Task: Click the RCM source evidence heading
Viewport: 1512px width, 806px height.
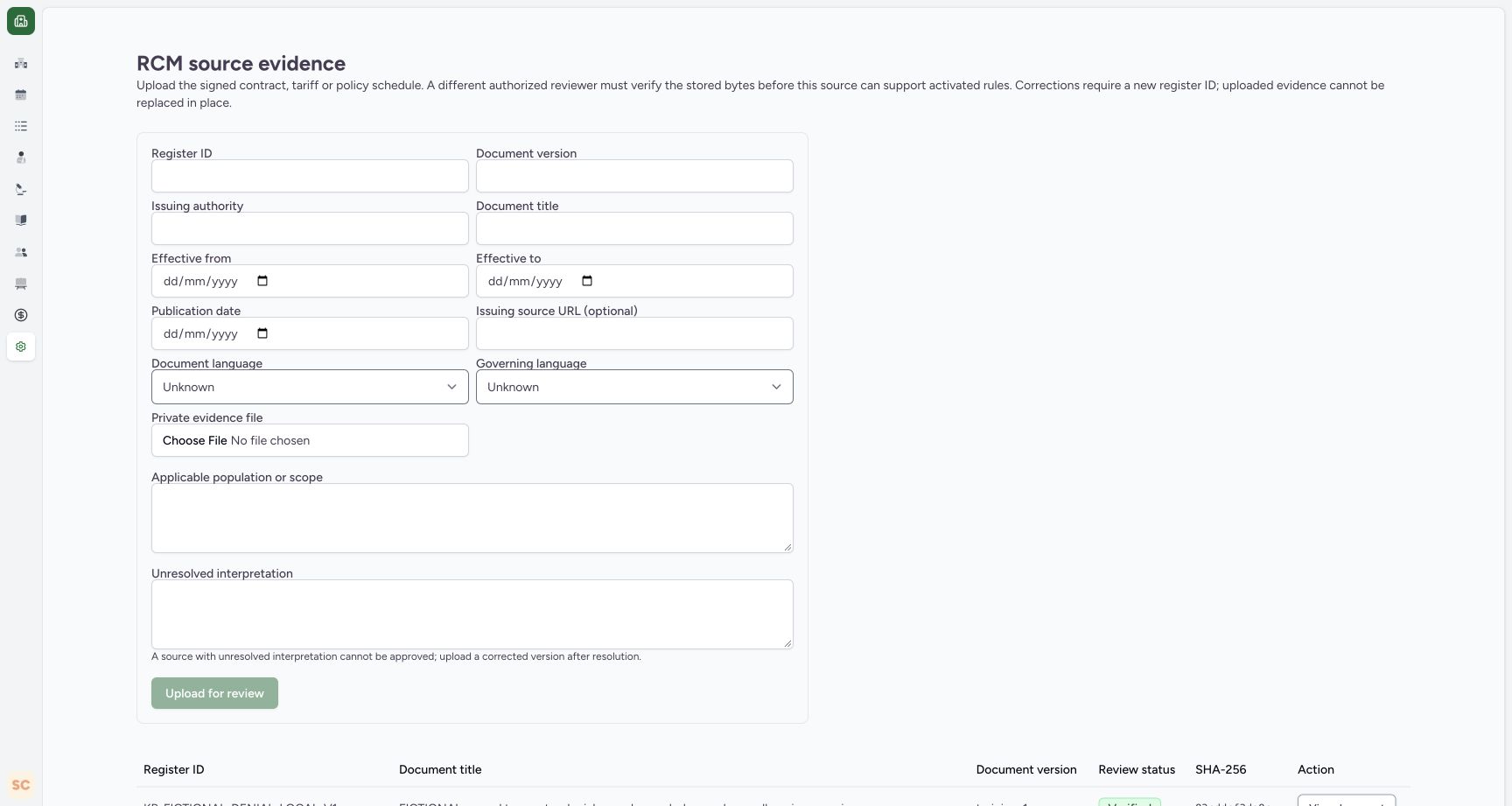Action: tap(241, 63)
